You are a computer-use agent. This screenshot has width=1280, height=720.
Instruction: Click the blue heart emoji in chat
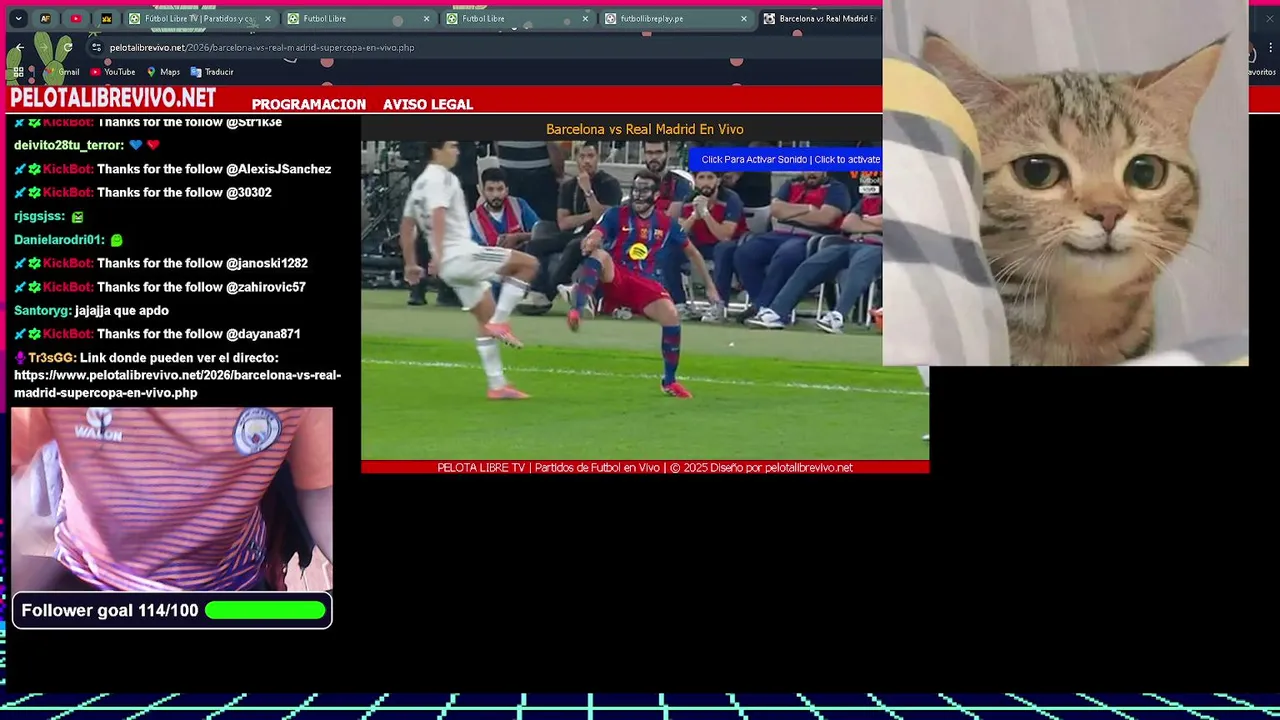pos(136,145)
